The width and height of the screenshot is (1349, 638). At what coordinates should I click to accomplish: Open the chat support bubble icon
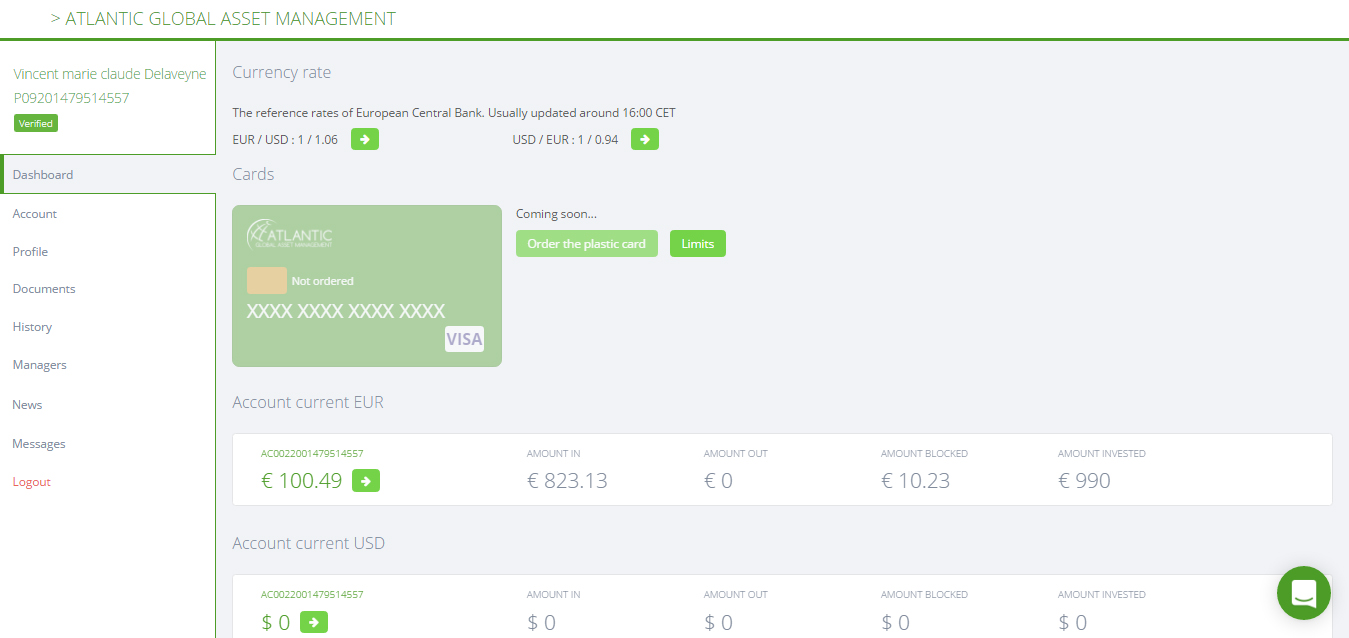pos(1304,593)
